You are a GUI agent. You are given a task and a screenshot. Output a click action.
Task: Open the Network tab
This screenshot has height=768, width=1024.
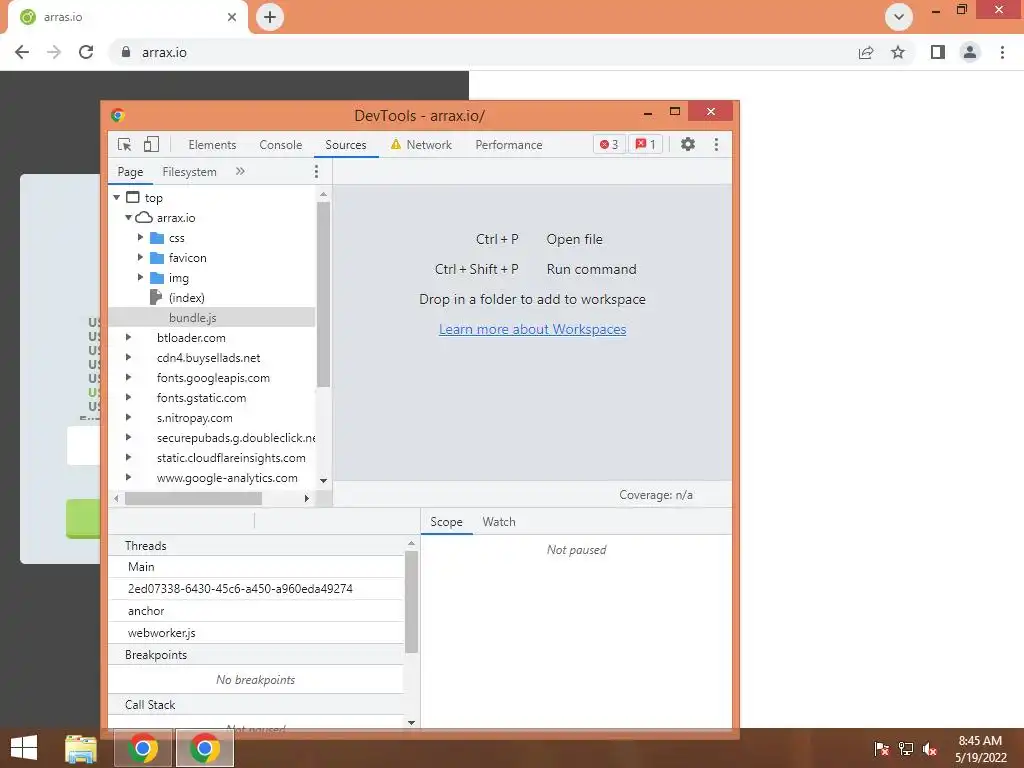point(421,145)
